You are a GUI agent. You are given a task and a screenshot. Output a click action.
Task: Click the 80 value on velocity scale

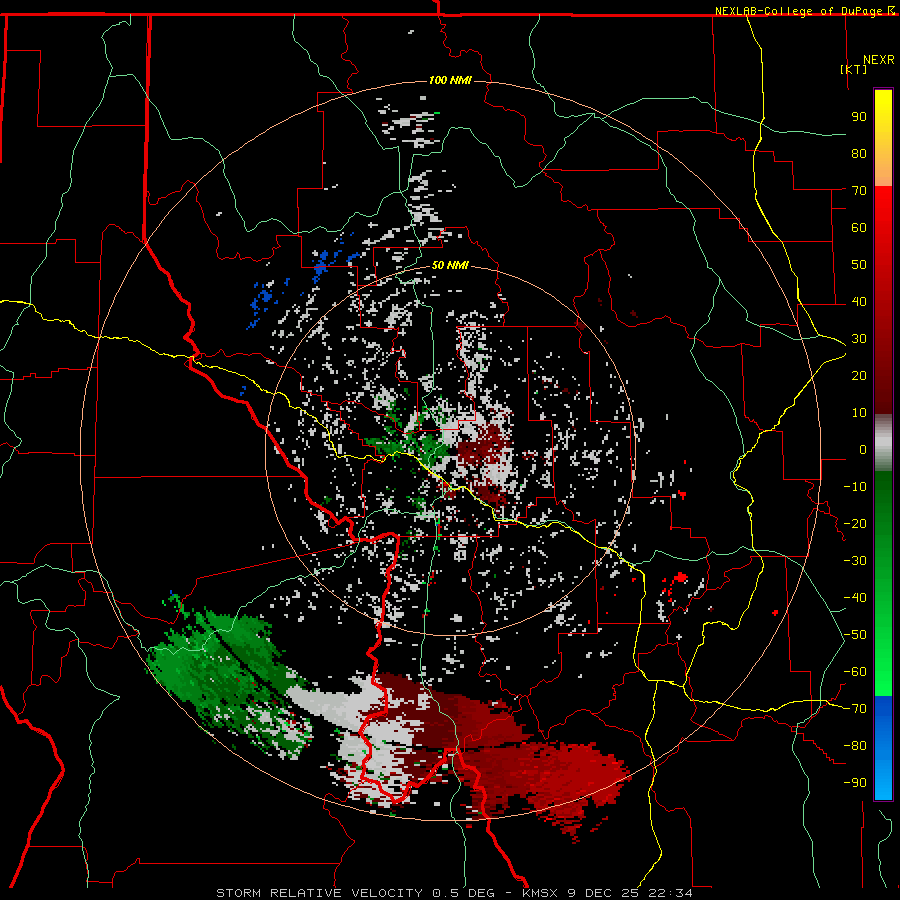(x=859, y=153)
